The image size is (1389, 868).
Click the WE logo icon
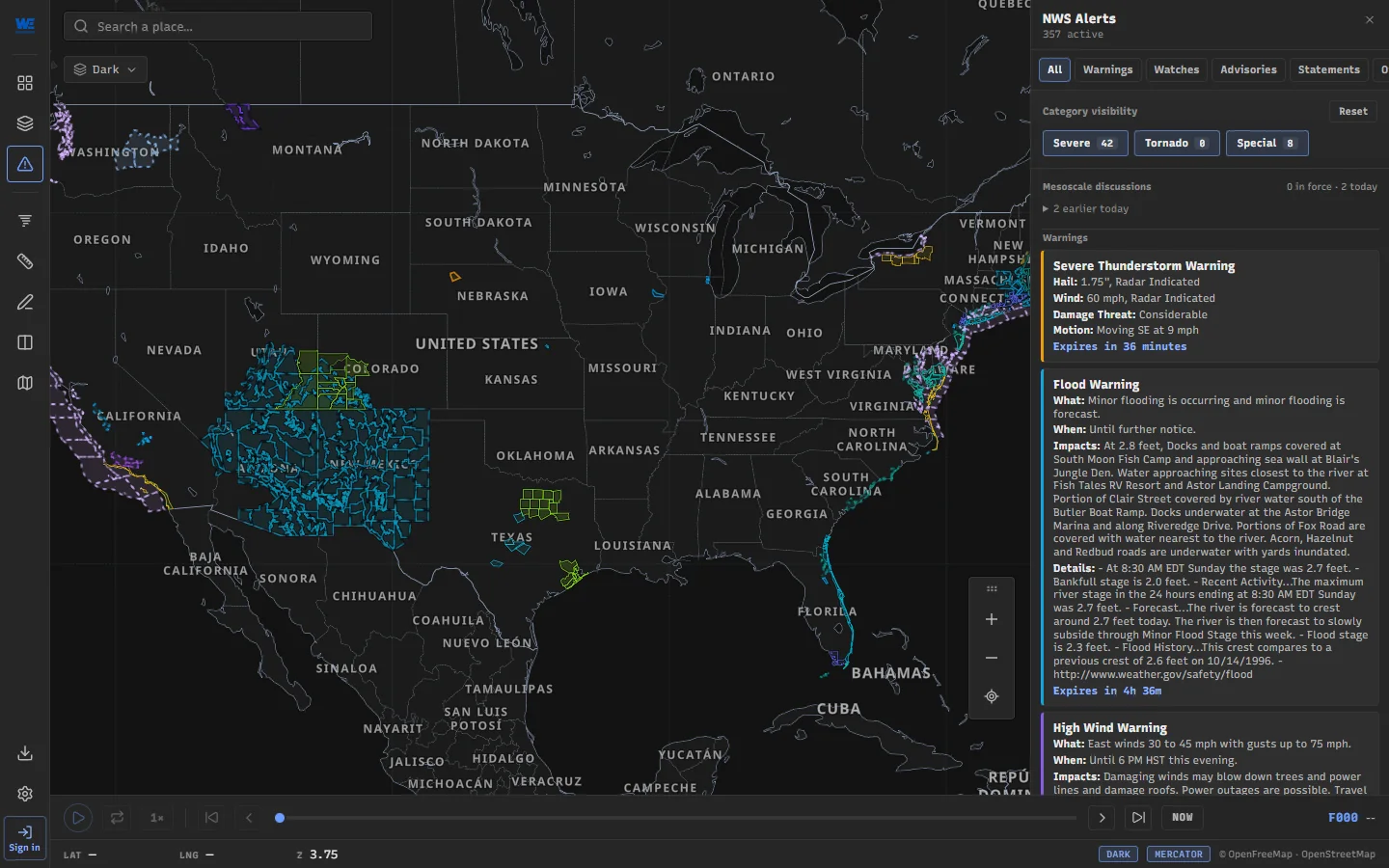[x=25, y=25]
